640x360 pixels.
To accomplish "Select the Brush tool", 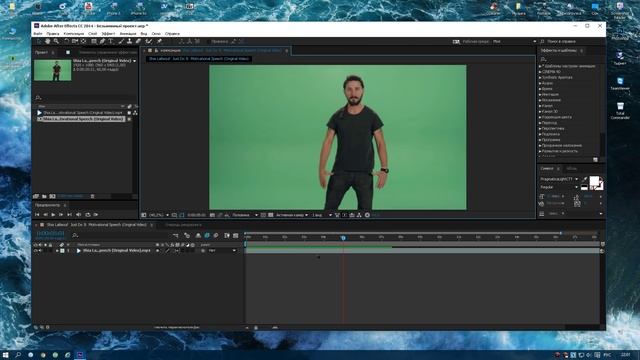I will click(x=121, y=41).
